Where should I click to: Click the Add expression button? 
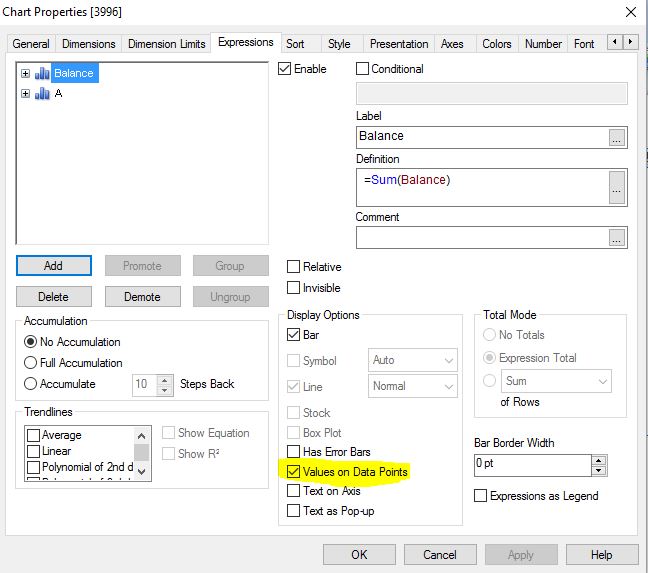coord(54,266)
